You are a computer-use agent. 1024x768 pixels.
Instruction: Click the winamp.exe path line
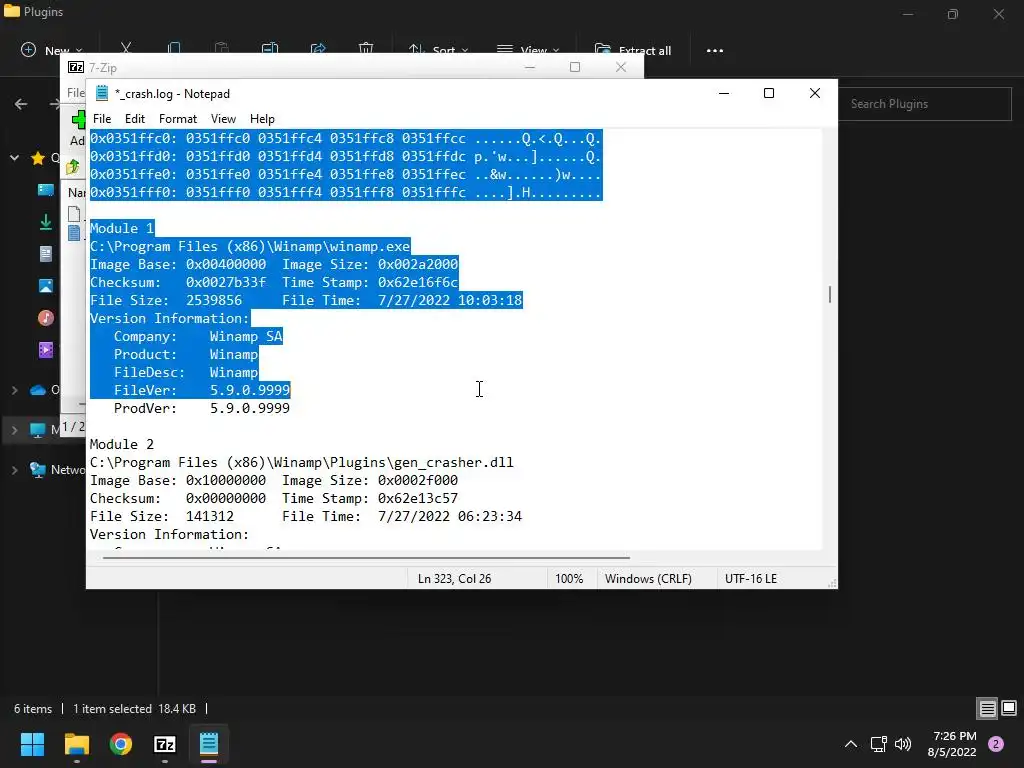[x=250, y=246]
